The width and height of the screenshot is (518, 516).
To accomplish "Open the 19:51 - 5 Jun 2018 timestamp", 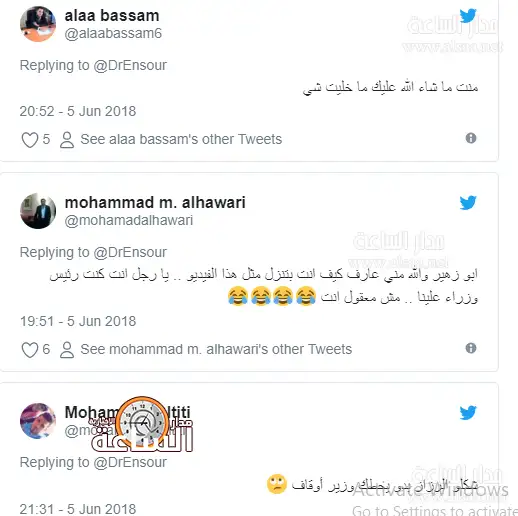I will pos(78,321).
